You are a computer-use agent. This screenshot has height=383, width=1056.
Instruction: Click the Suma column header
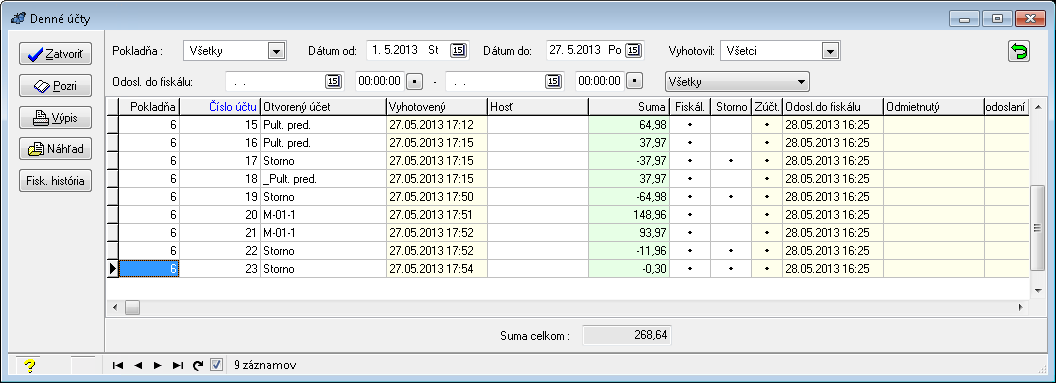point(629,106)
